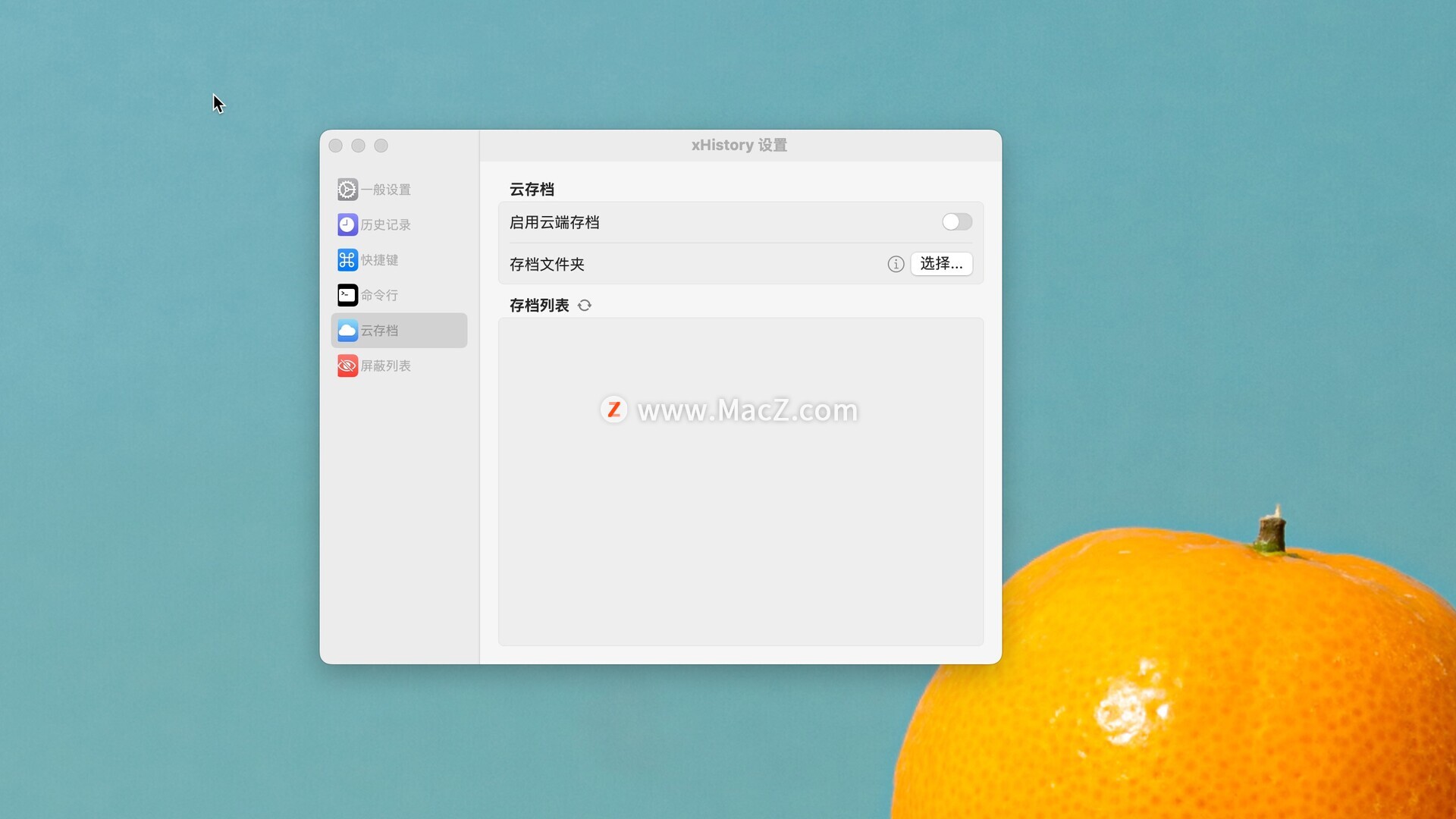Image resolution: width=1456 pixels, height=819 pixels.
Task: Click the xHistory 设置 window title
Action: coord(739,145)
